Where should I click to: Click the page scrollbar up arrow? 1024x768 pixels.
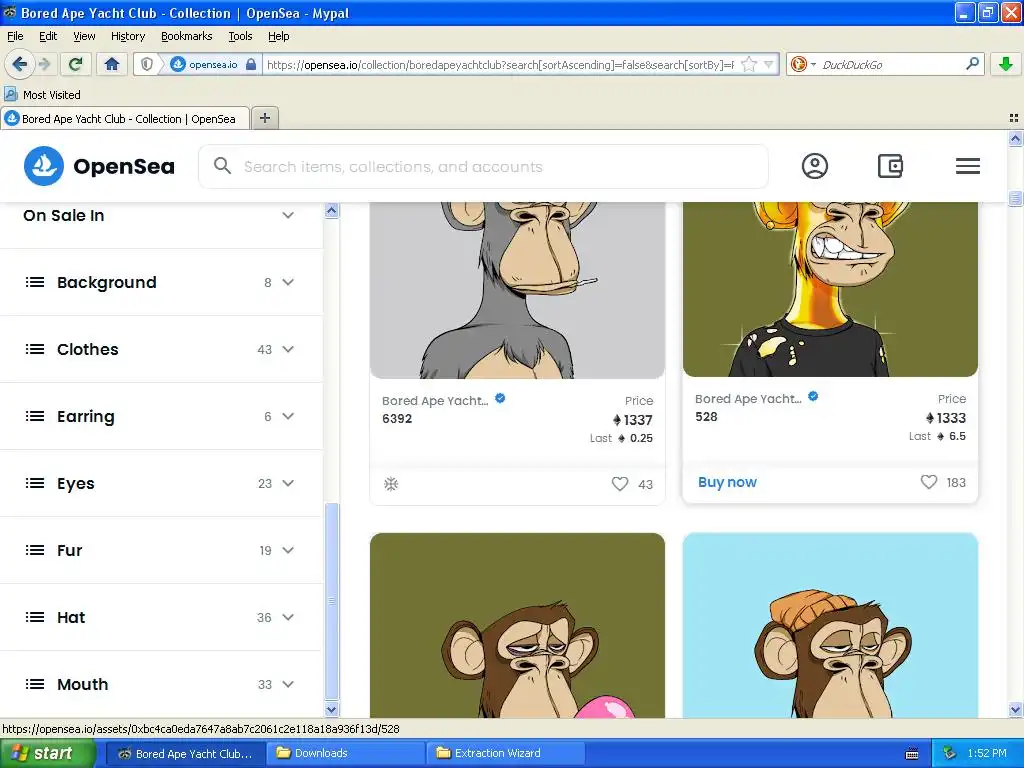pyautogui.click(x=1015, y=138)
